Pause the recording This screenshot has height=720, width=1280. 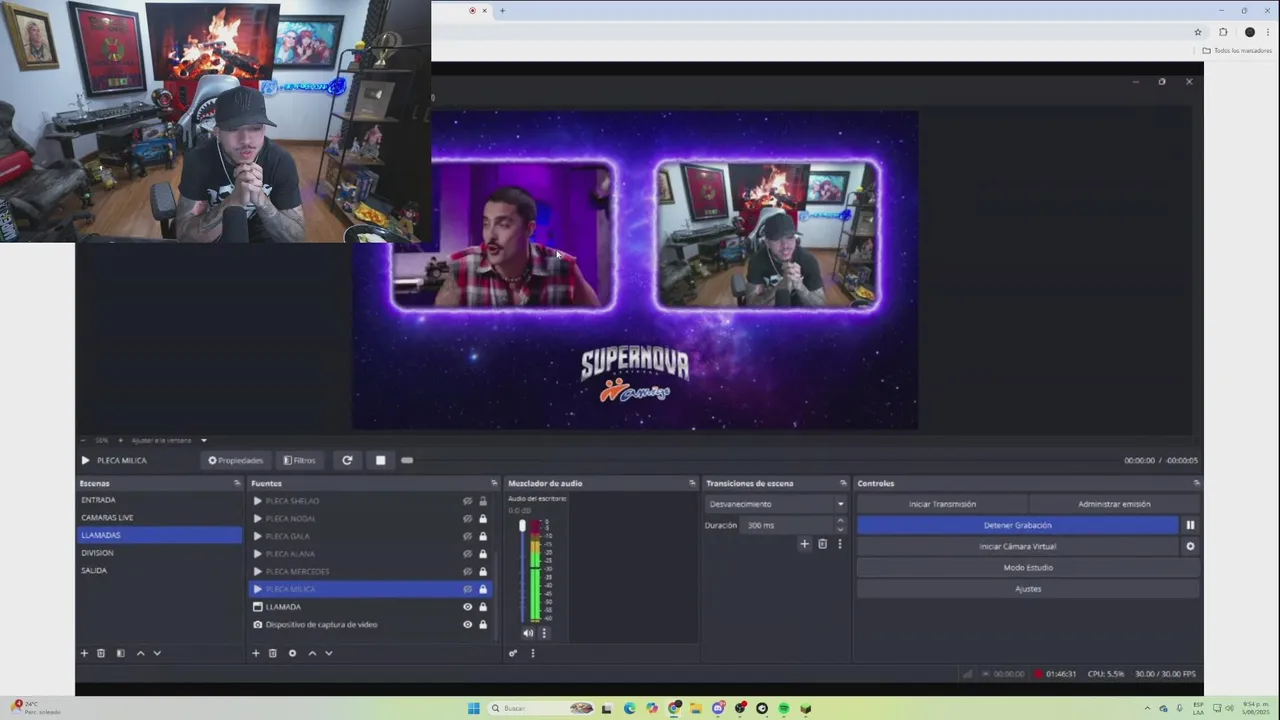coord(1190,525)
